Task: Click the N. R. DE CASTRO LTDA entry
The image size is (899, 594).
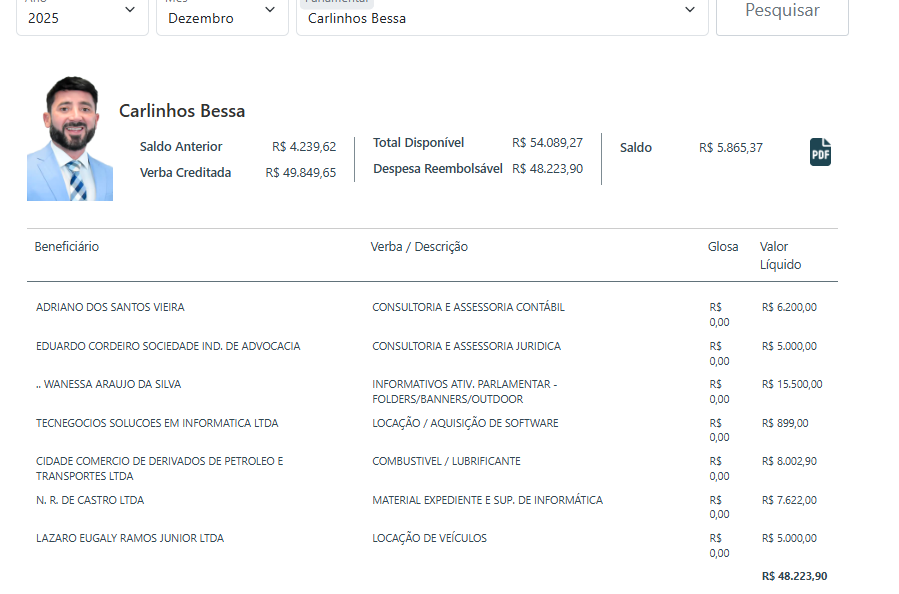Action: (x=90, y=501)
